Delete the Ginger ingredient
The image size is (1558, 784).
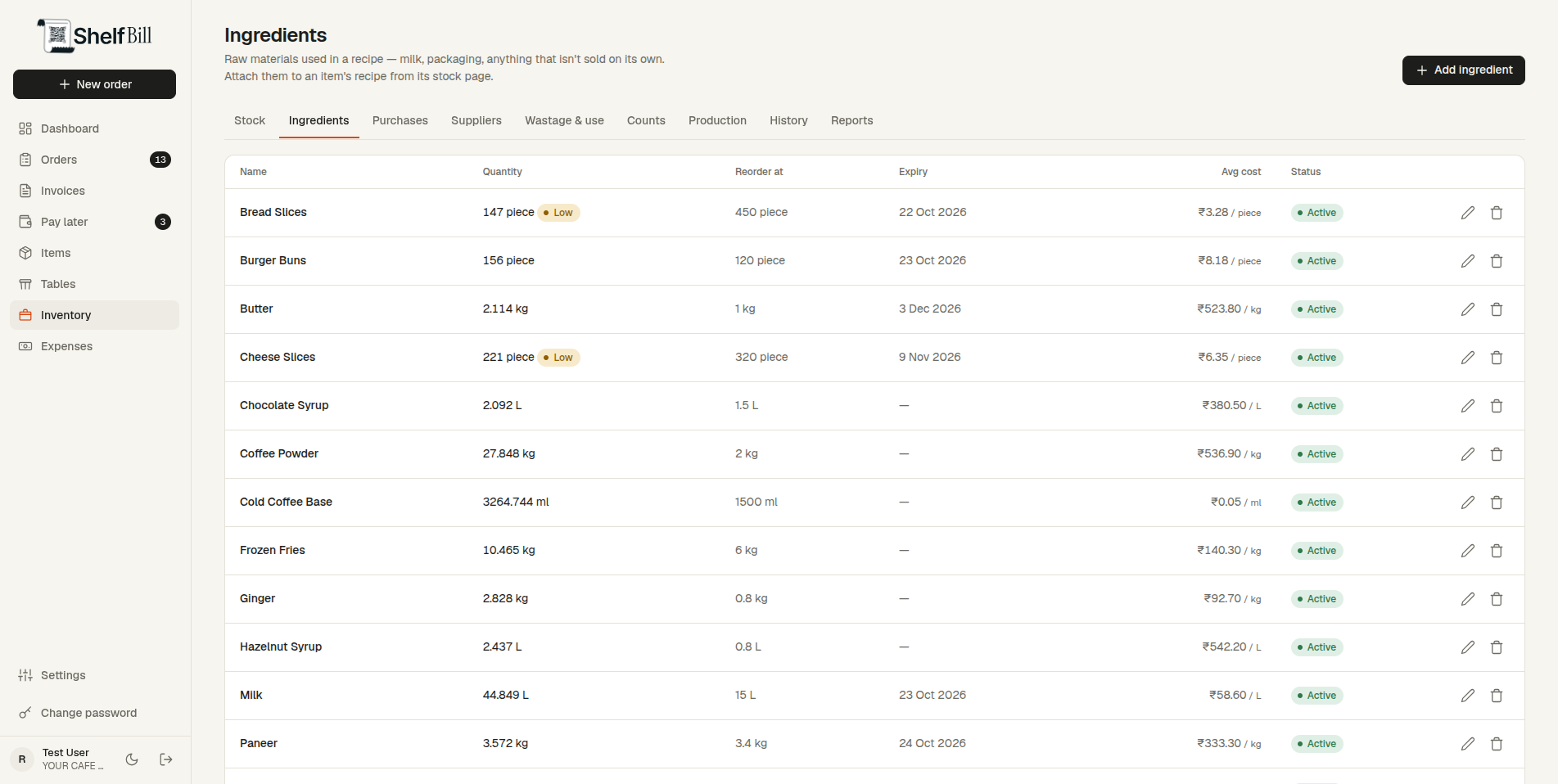coord(1497,599)
